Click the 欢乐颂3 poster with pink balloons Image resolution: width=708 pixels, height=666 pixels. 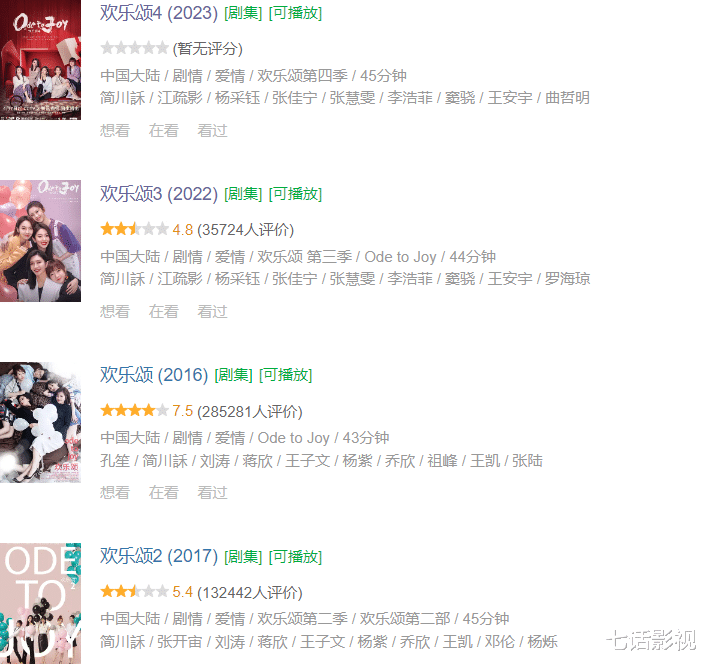click(40, 241)
